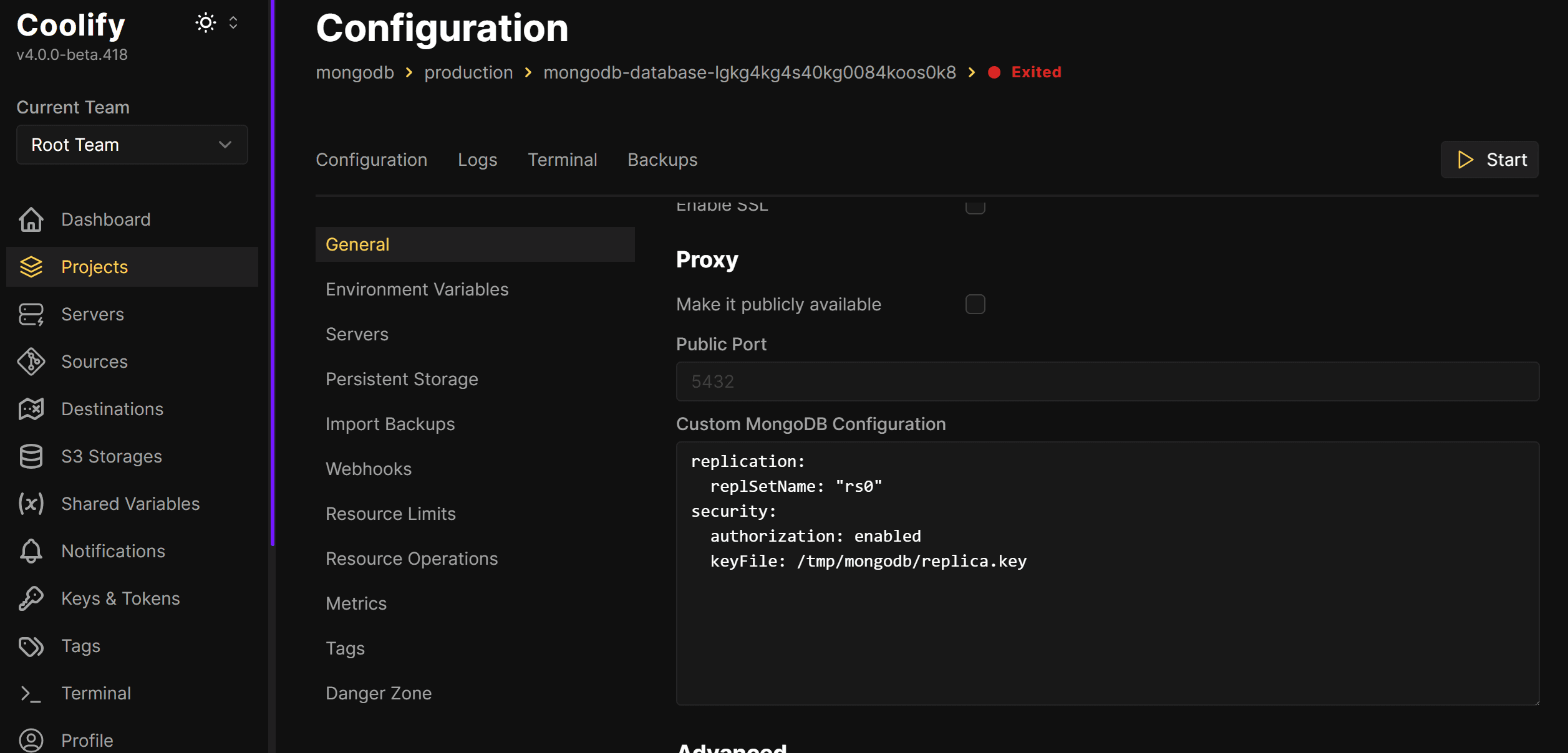This screenshot has width=1568, height=753.
Task: Click the Shared Variables sidebar link
Action: coord(132,504)
